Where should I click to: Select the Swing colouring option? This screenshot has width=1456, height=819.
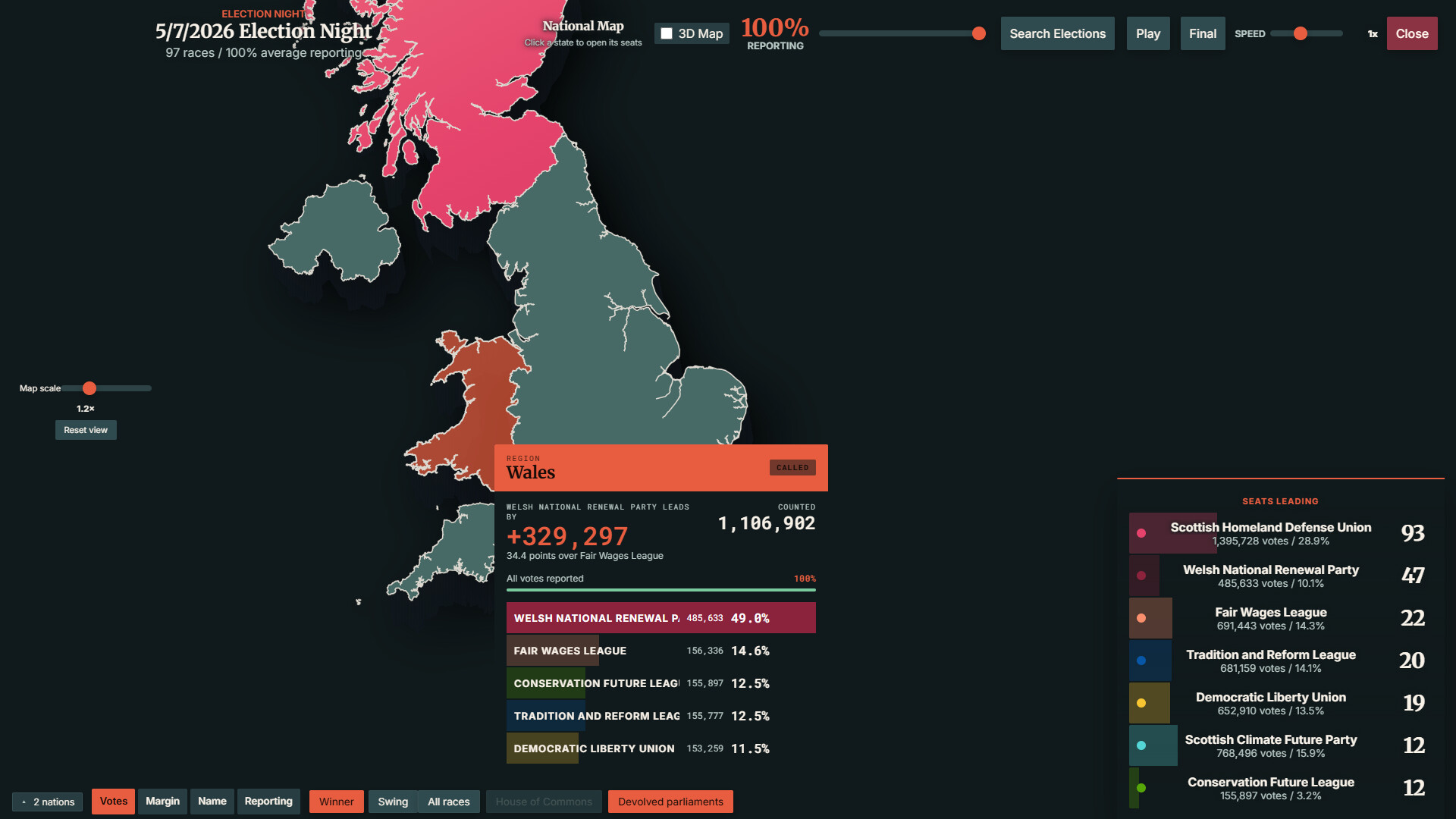point(393,802)
